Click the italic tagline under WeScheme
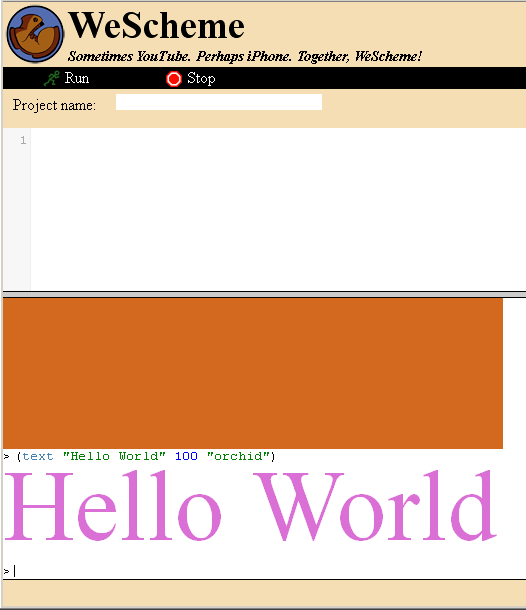 click(245, 56)
